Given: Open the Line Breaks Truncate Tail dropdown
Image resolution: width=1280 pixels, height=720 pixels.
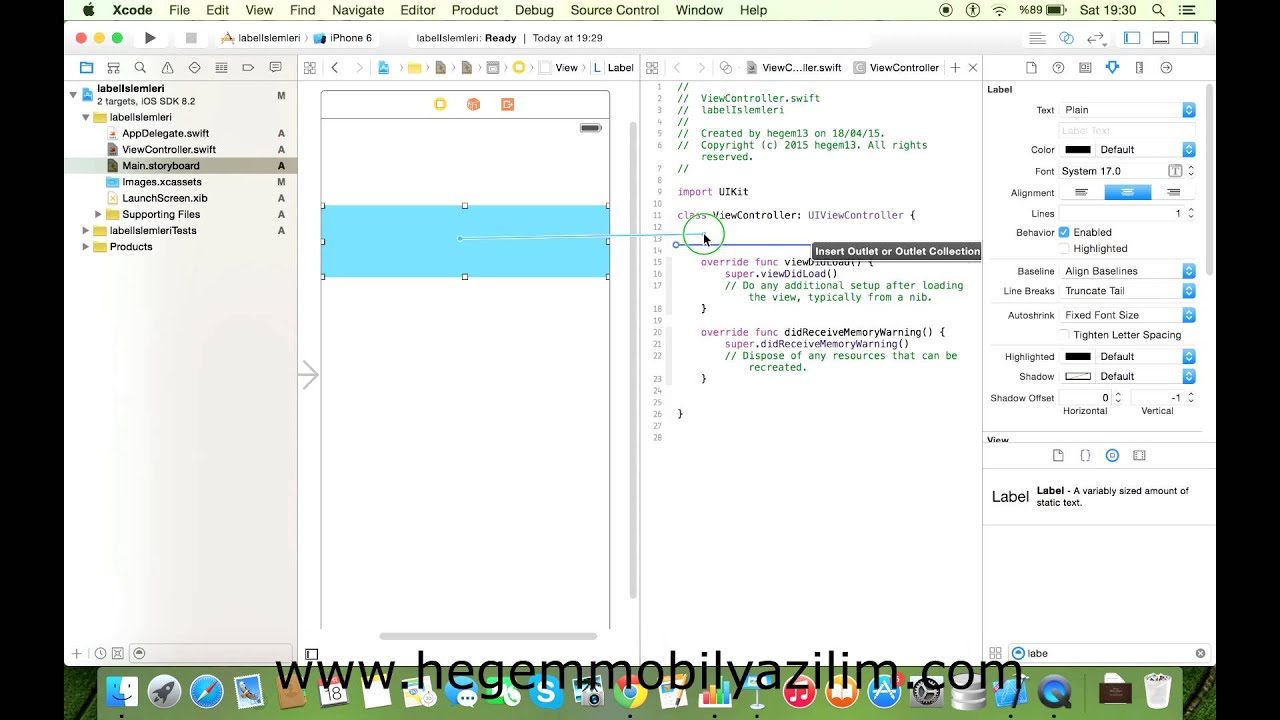Looking at the screenshot, I should [1127, 291].
